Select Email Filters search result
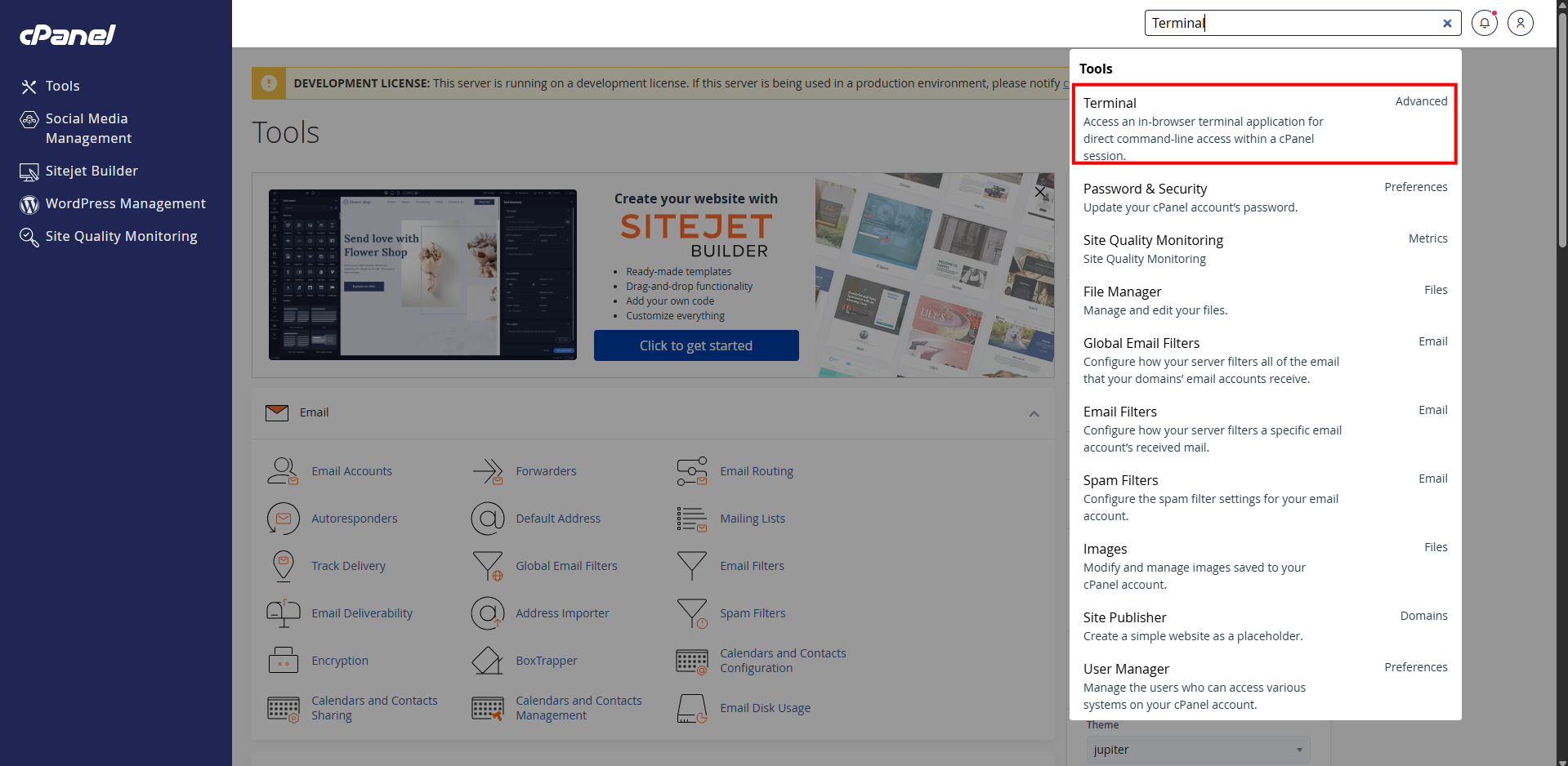Screen dimensions: 1568x766 click(1266, 429)
